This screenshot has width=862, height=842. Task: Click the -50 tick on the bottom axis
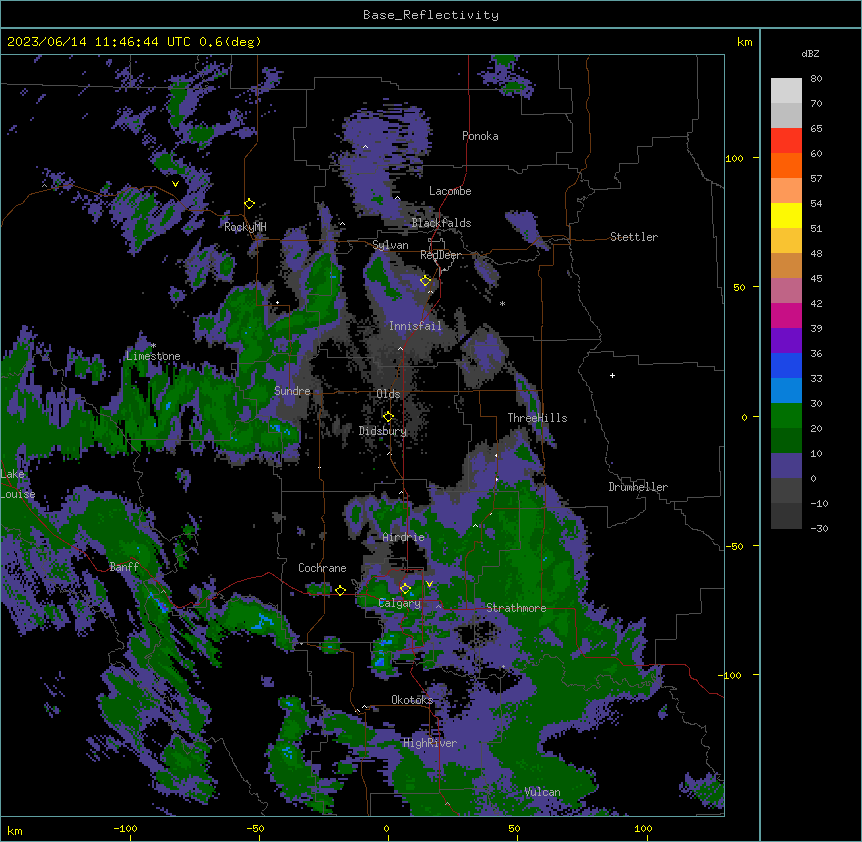click(255, 829)
